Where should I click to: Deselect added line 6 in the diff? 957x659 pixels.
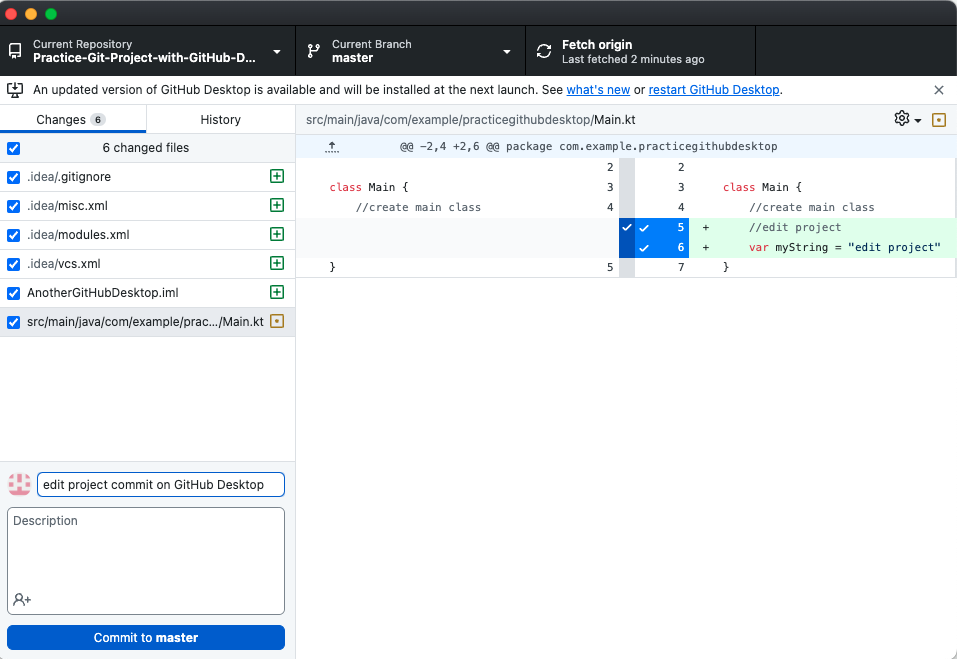click(x=662, y=248)
